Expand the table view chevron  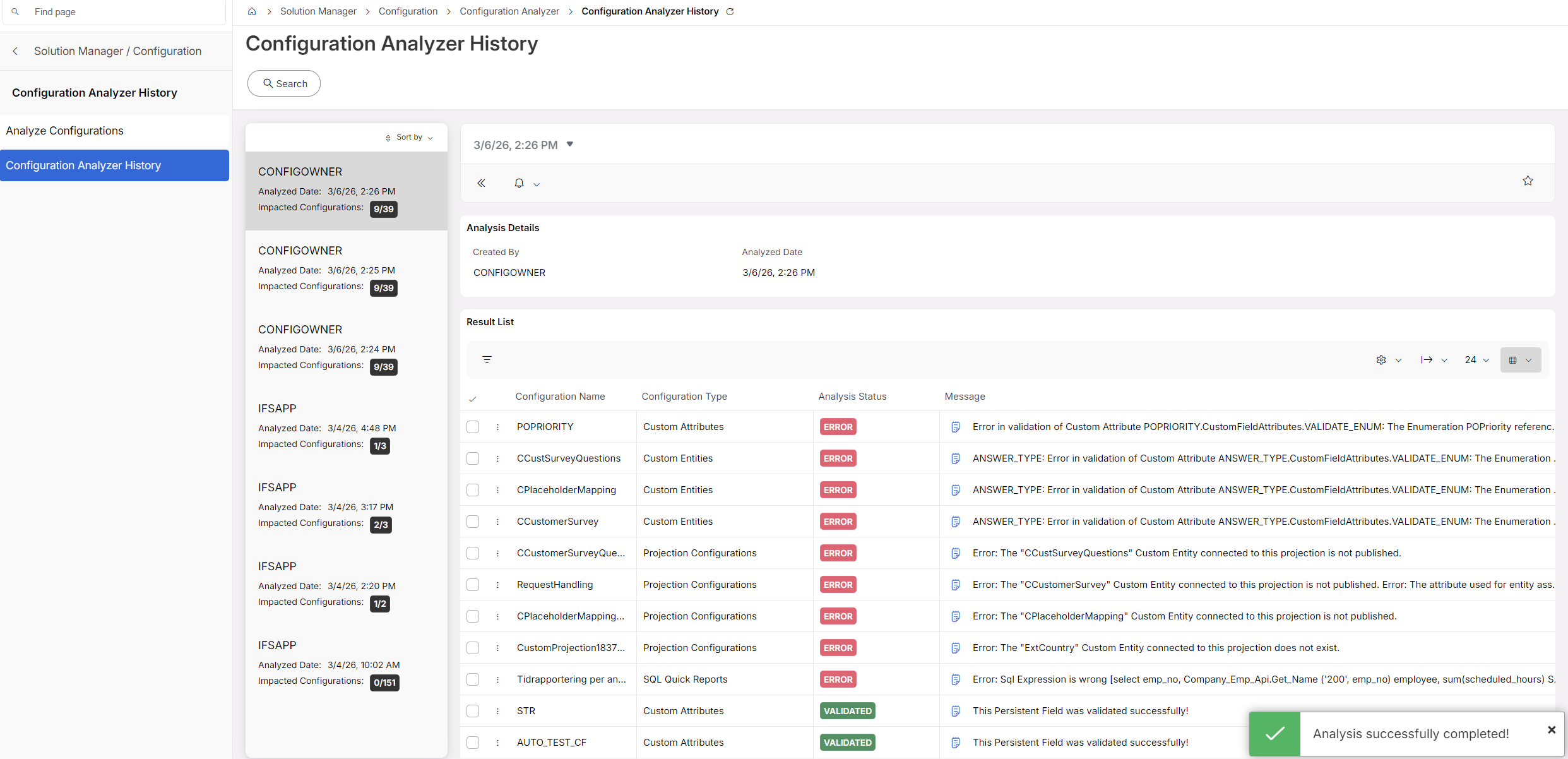pyautogui.click(x=1528, y=361)
